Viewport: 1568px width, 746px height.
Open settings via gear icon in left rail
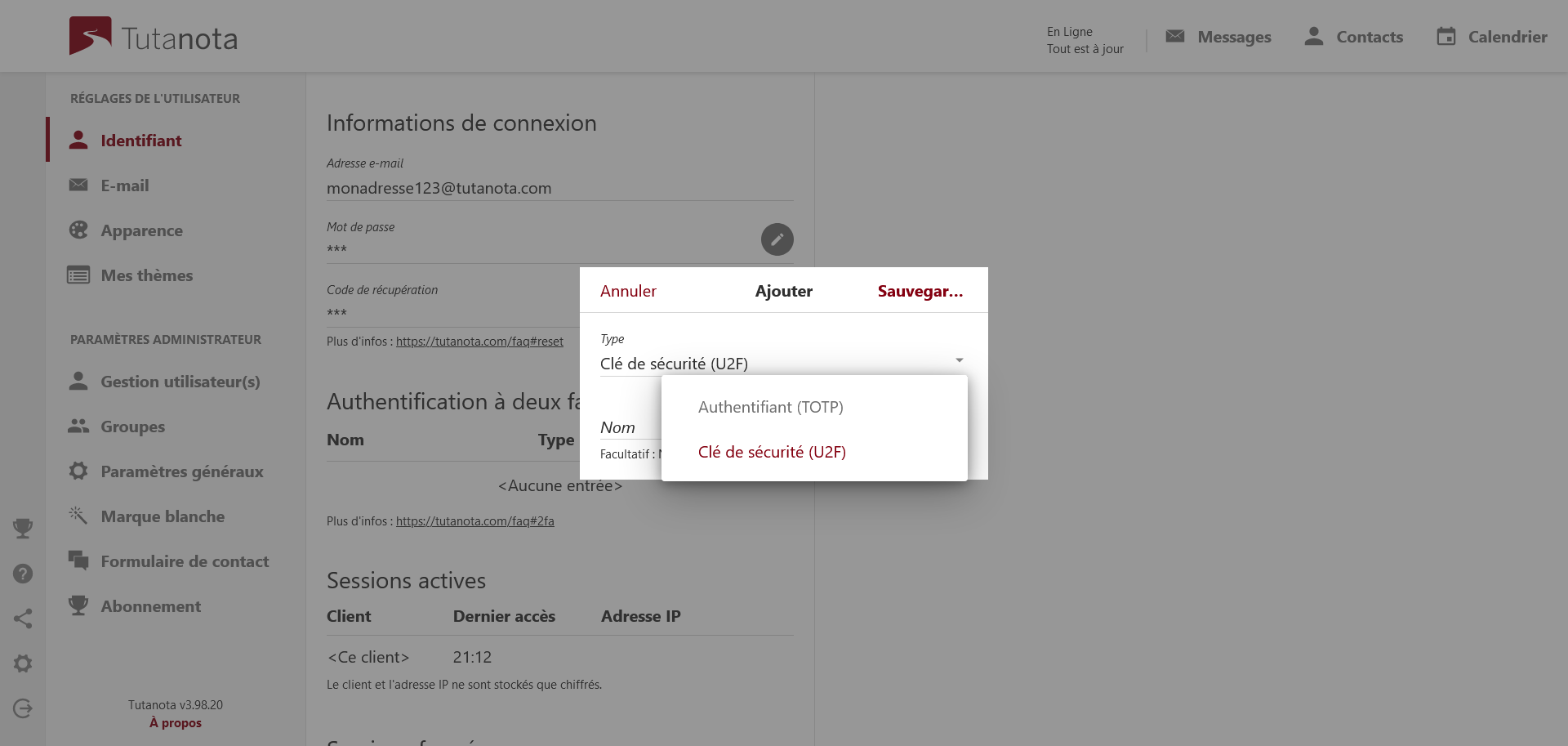tap(23, 663)
